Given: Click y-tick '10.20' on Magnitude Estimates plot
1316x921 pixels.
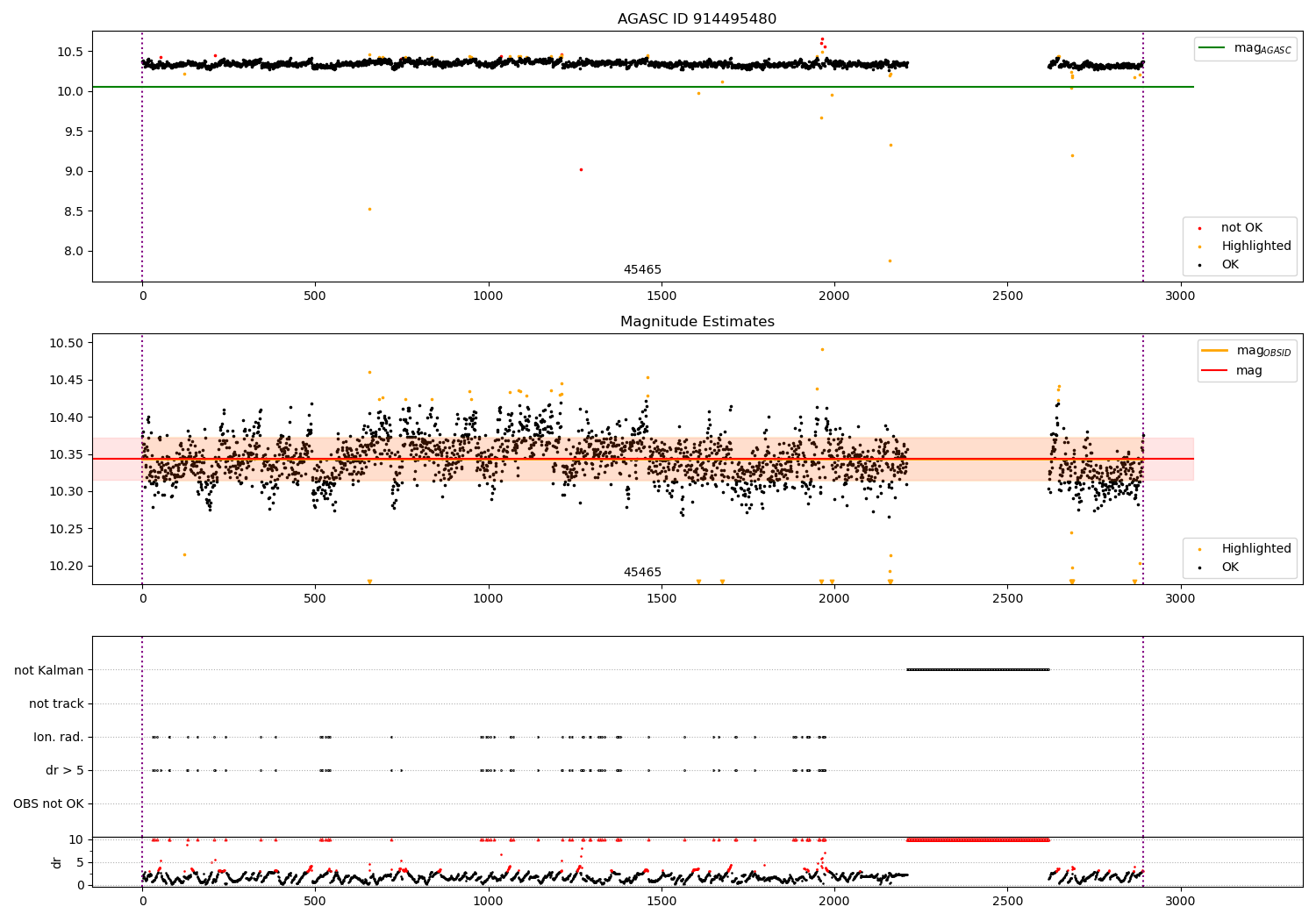Looking at the screenshot, I should coord(67,566).
